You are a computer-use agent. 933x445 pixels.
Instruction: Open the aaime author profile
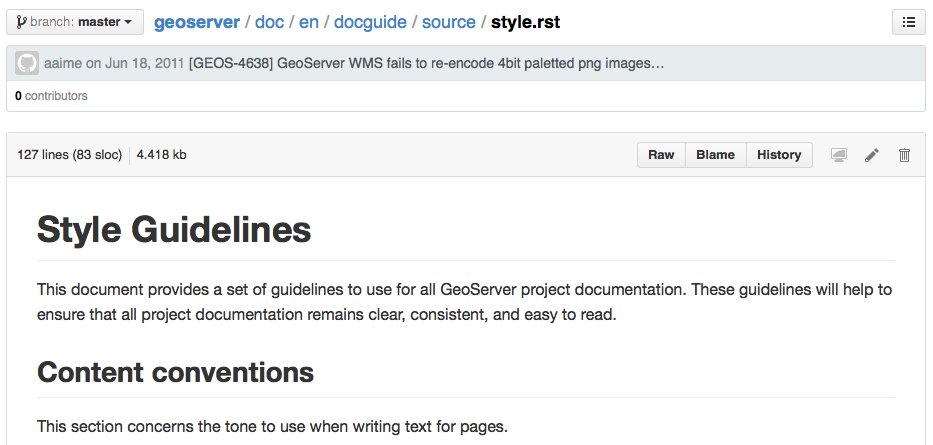pos(62,63)
